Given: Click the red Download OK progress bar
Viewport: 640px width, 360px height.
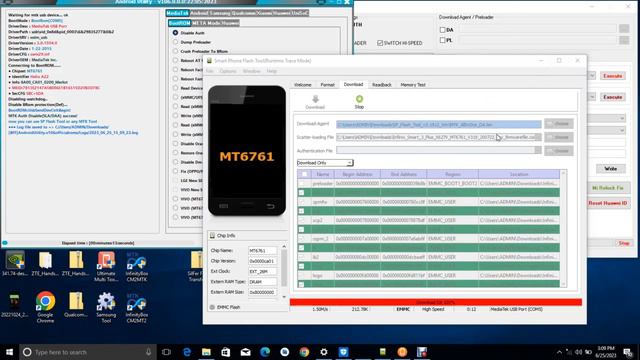Looking at the screenshot, I should [436, 302].
